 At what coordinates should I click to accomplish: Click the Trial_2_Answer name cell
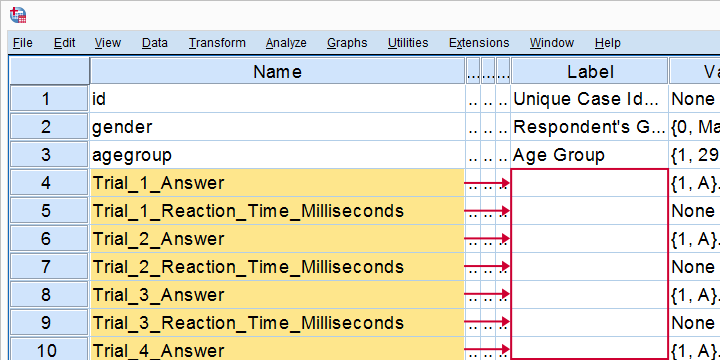(277, 239)
